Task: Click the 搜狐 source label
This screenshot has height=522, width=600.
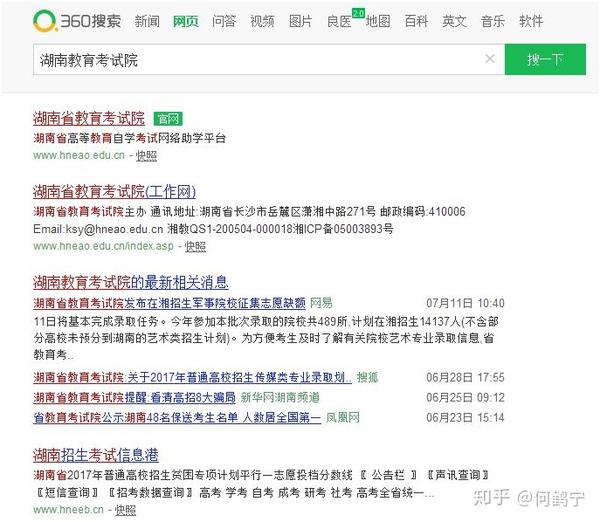Action: 367,378
